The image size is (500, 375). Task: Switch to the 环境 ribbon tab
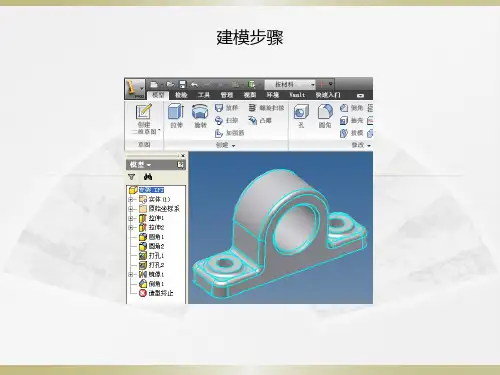click(x=272, y=95)
